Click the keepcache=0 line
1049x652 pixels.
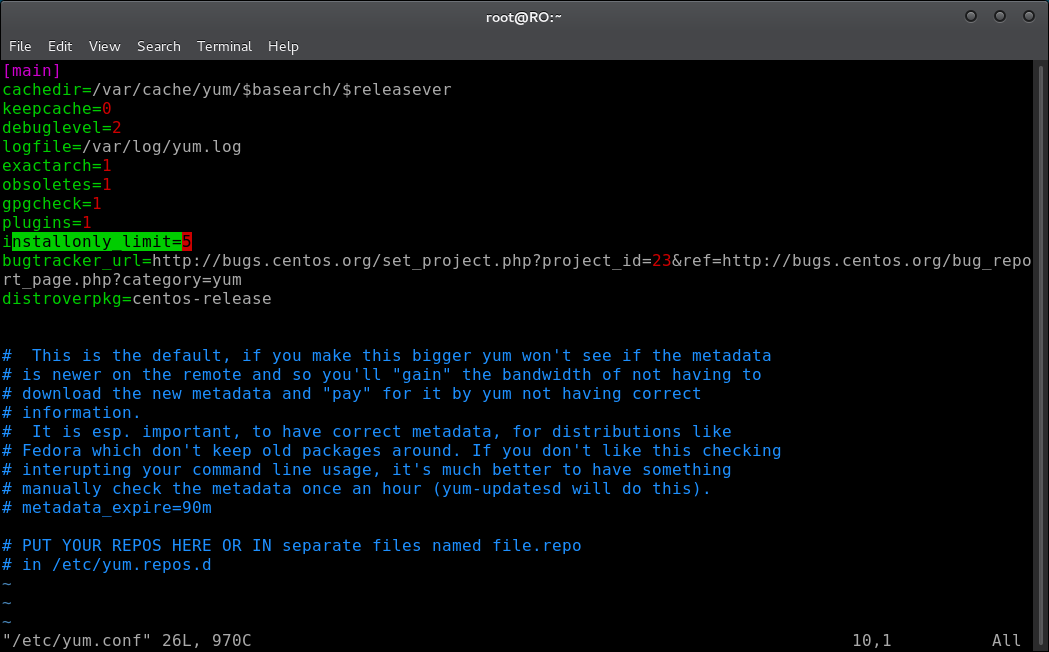[57, 108]
